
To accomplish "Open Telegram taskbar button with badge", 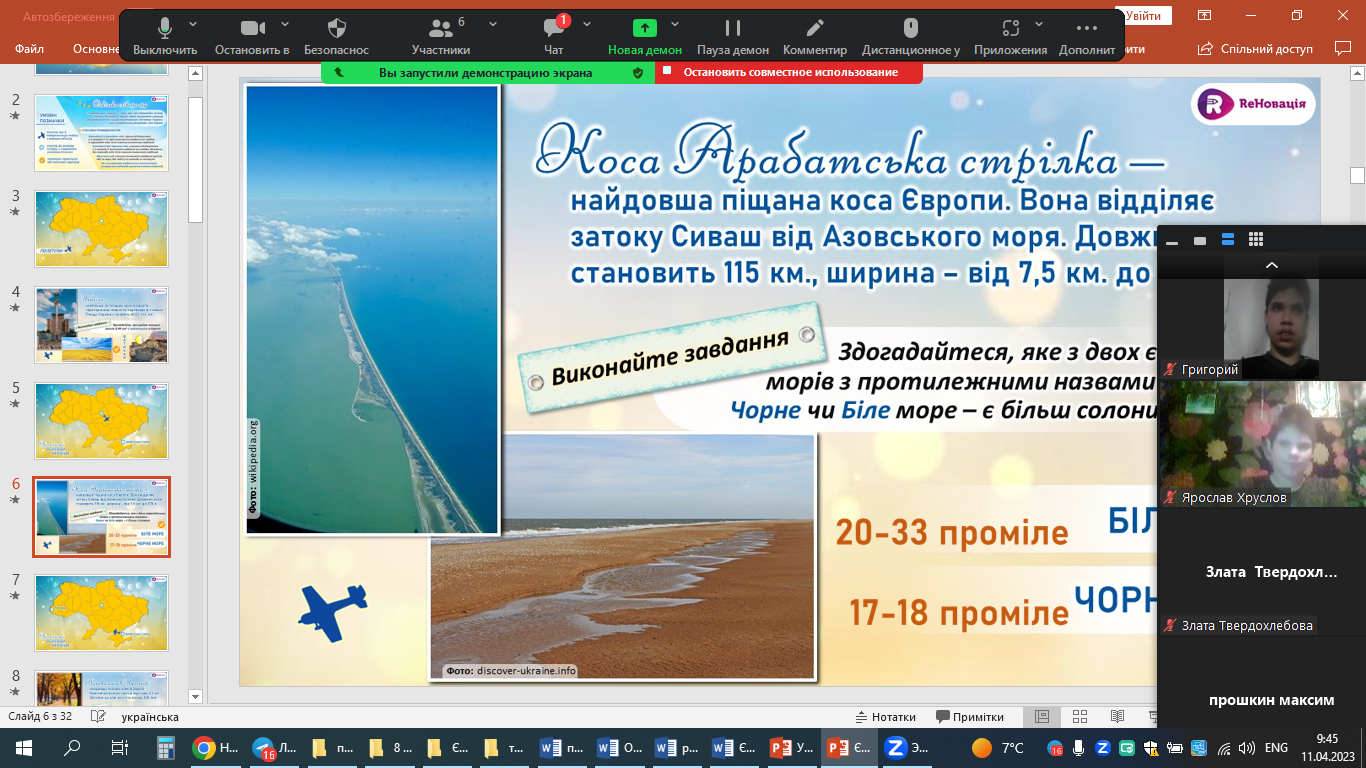I will click(x=273, y=747).
